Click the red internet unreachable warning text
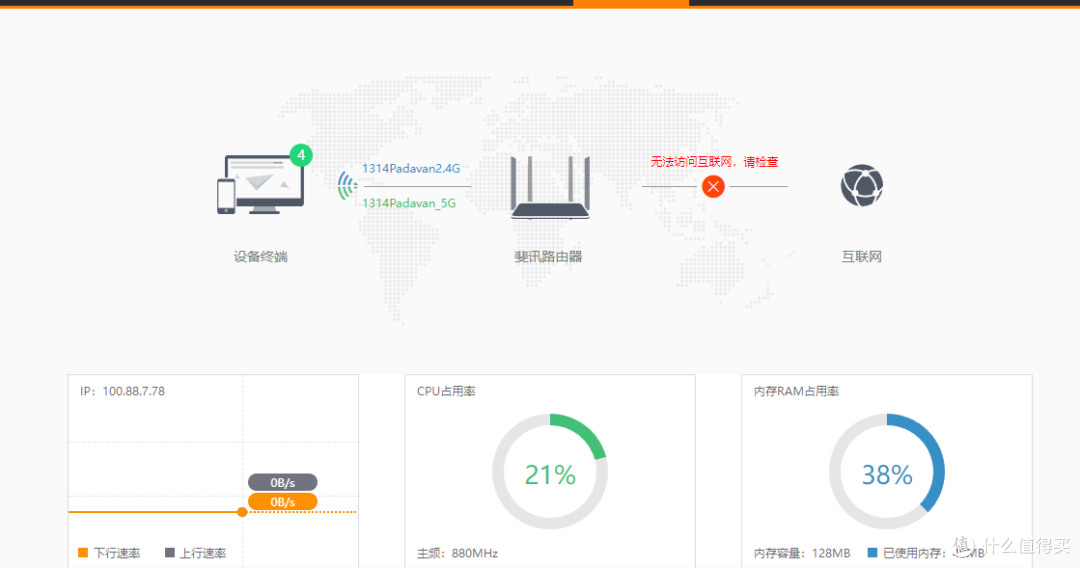Image resolution: width=1080 pixels, height=568 pixels. point(714,162)
